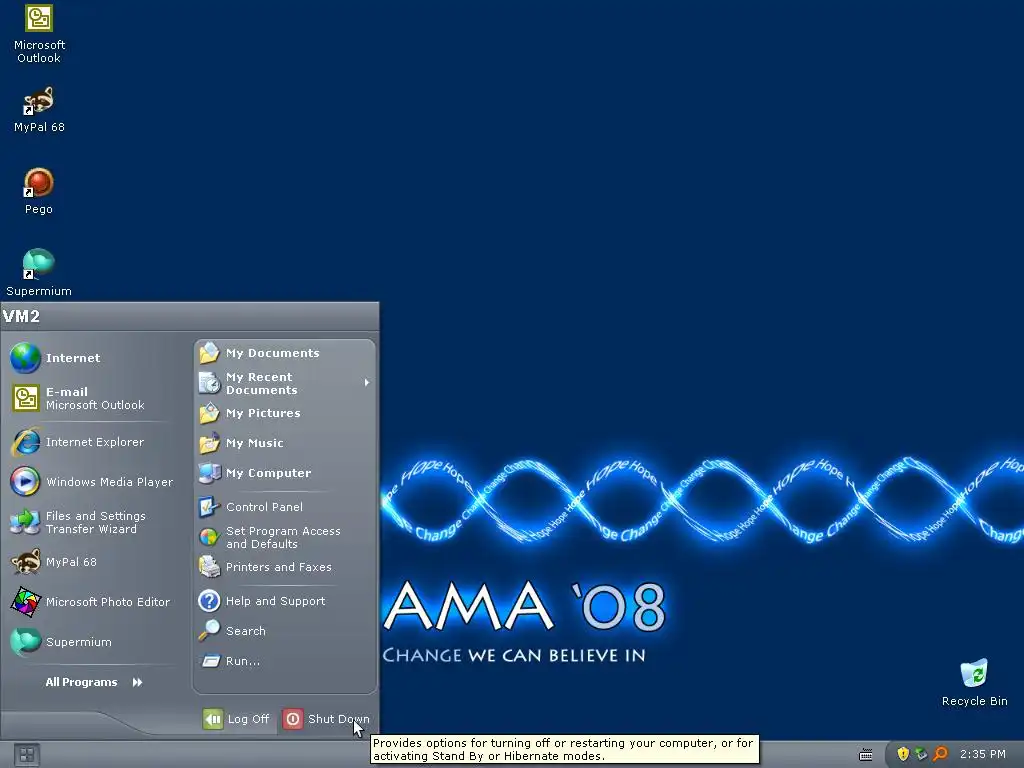The height and width of the screenshot is (768, 1024).
Task: Click the orange magnifier tray icon
Action: (940, 754)
